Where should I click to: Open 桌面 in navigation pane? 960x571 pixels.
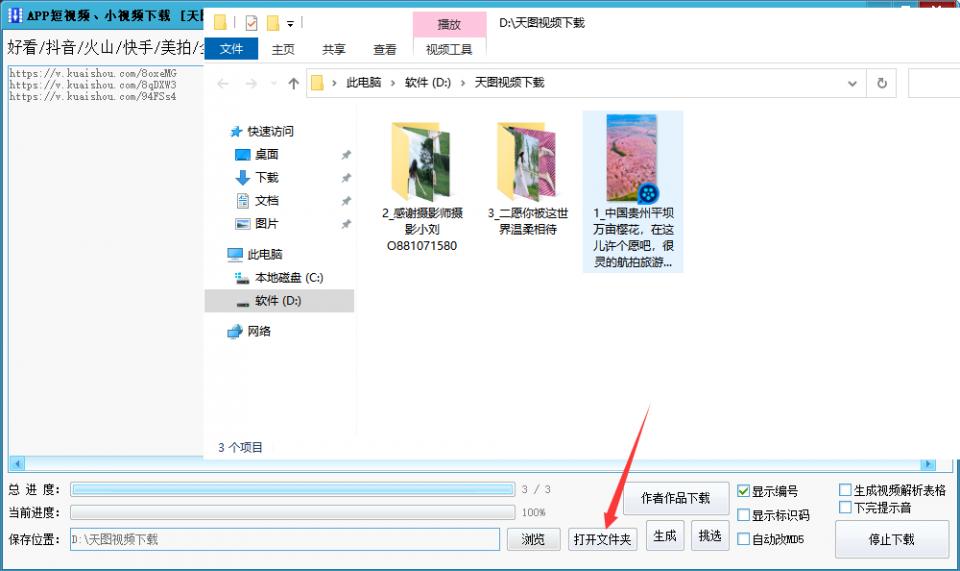coord(266,154)
